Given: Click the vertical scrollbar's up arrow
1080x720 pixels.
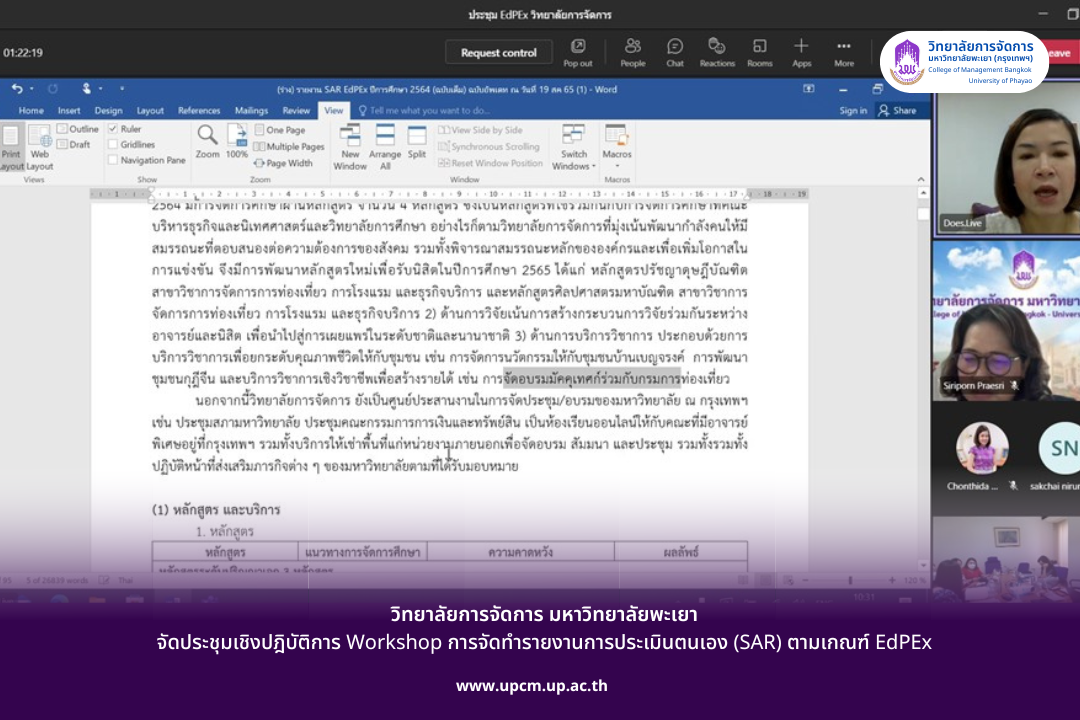Looking at the screenshot, I should click(x=923, y=194).
